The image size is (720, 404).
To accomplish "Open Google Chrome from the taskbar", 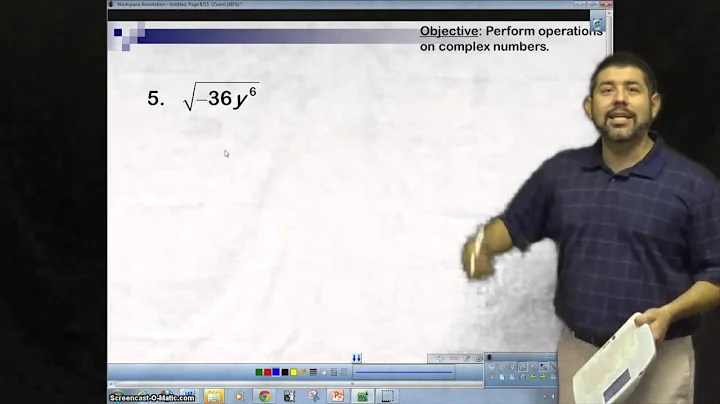I will 265,396.
